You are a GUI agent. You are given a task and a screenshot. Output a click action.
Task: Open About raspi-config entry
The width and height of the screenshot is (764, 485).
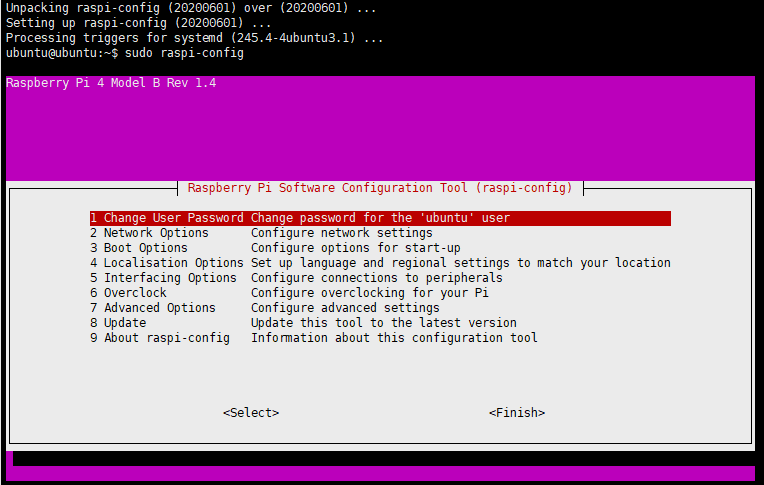160,338
